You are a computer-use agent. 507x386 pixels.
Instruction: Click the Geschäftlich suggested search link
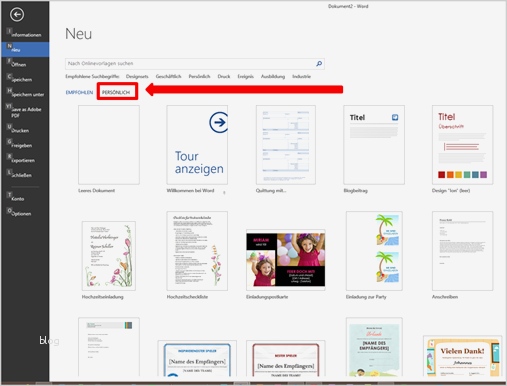168,76
